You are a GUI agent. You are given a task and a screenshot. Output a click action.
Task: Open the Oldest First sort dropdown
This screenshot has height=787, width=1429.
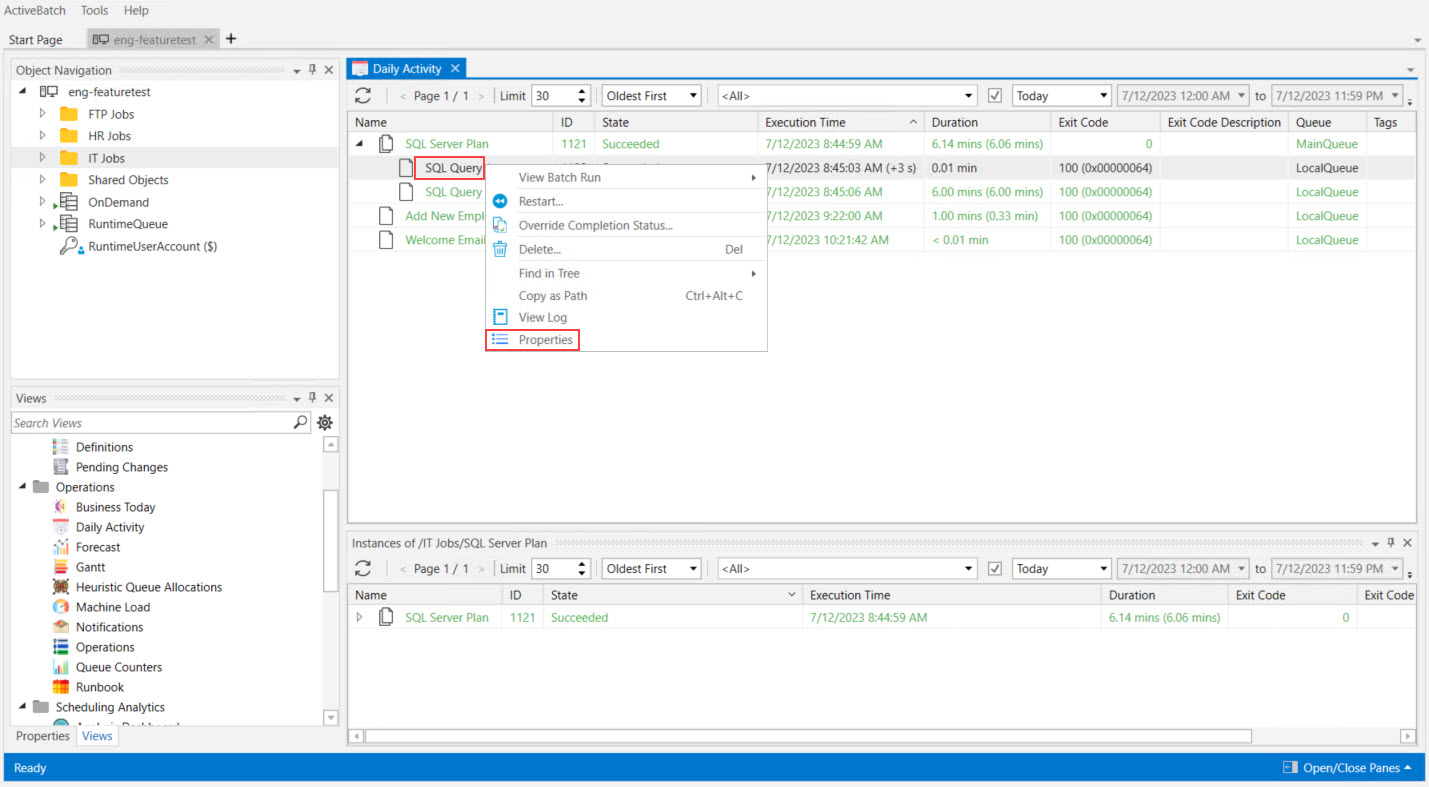point(651,96)
